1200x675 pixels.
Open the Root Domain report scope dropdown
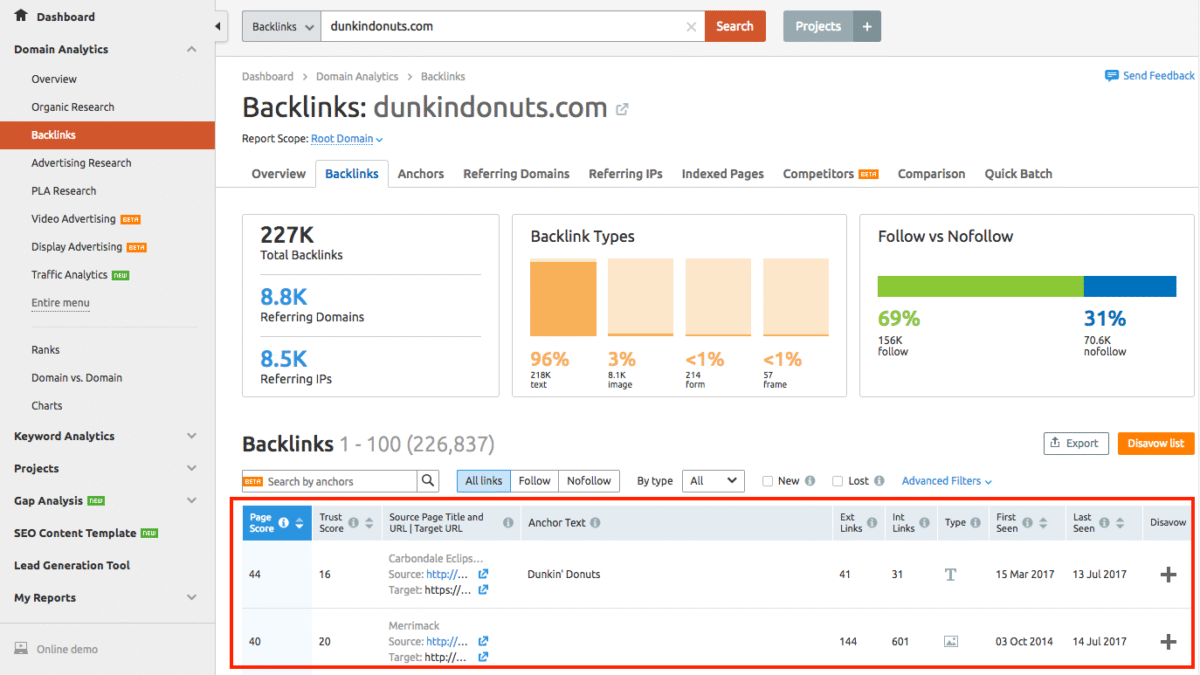pos(347,139)
